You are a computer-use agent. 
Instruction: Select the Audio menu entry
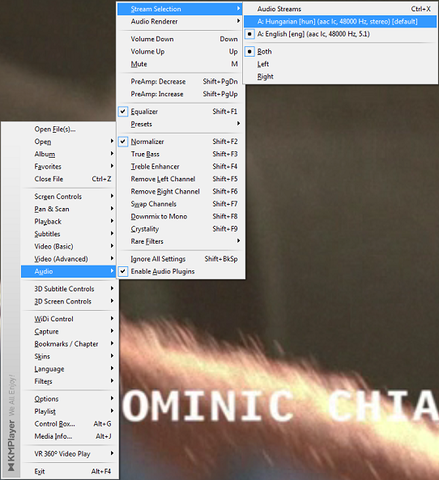click(68, 271)
